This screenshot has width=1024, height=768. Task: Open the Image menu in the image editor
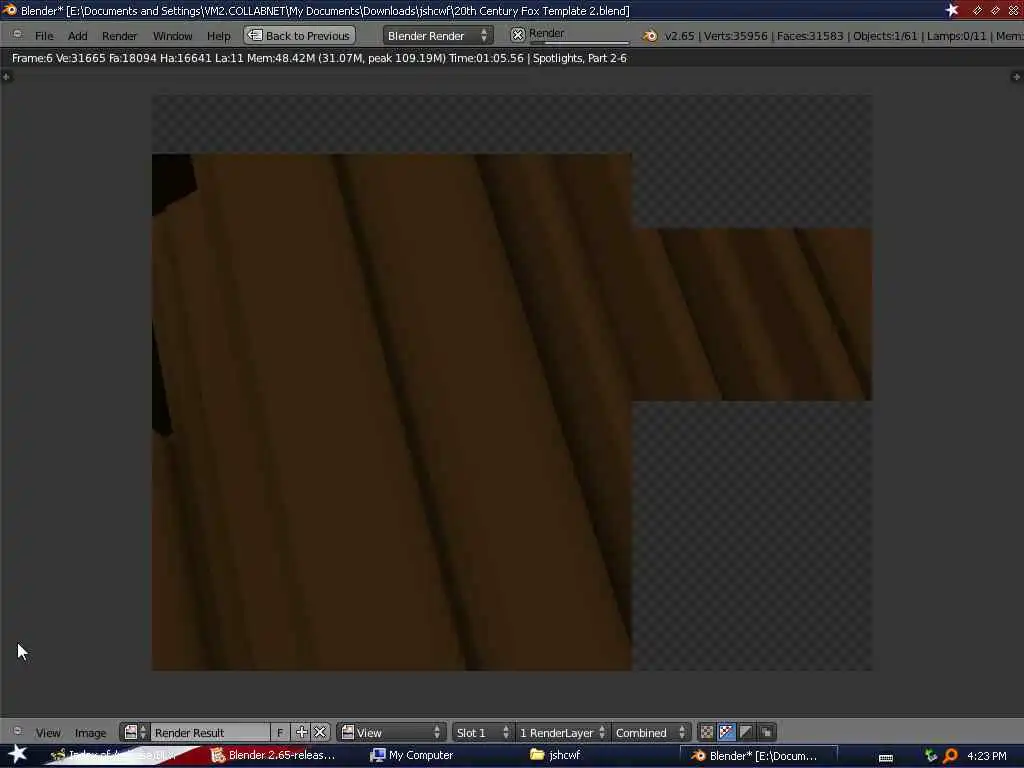(90, 733)
